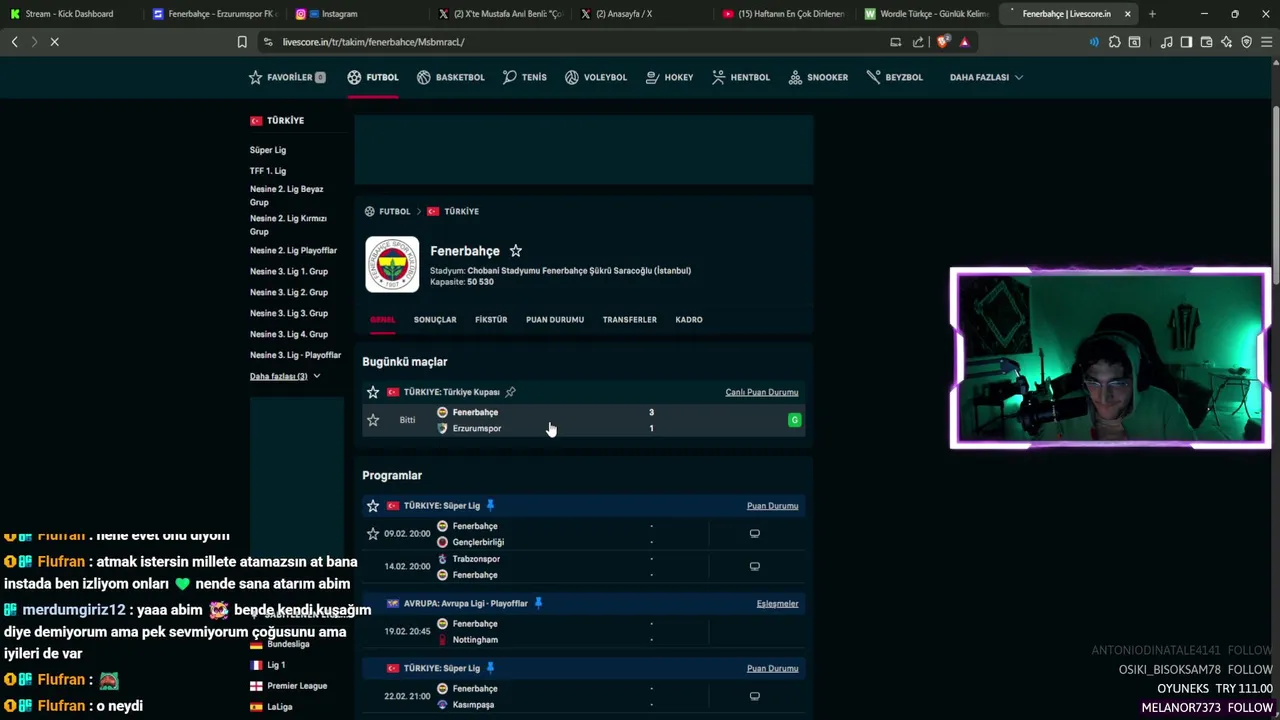The height and width of the screenshot is (720, 1280).
Task: Switch to the Stream - Kick Dashboard tab
Action: 69,14
